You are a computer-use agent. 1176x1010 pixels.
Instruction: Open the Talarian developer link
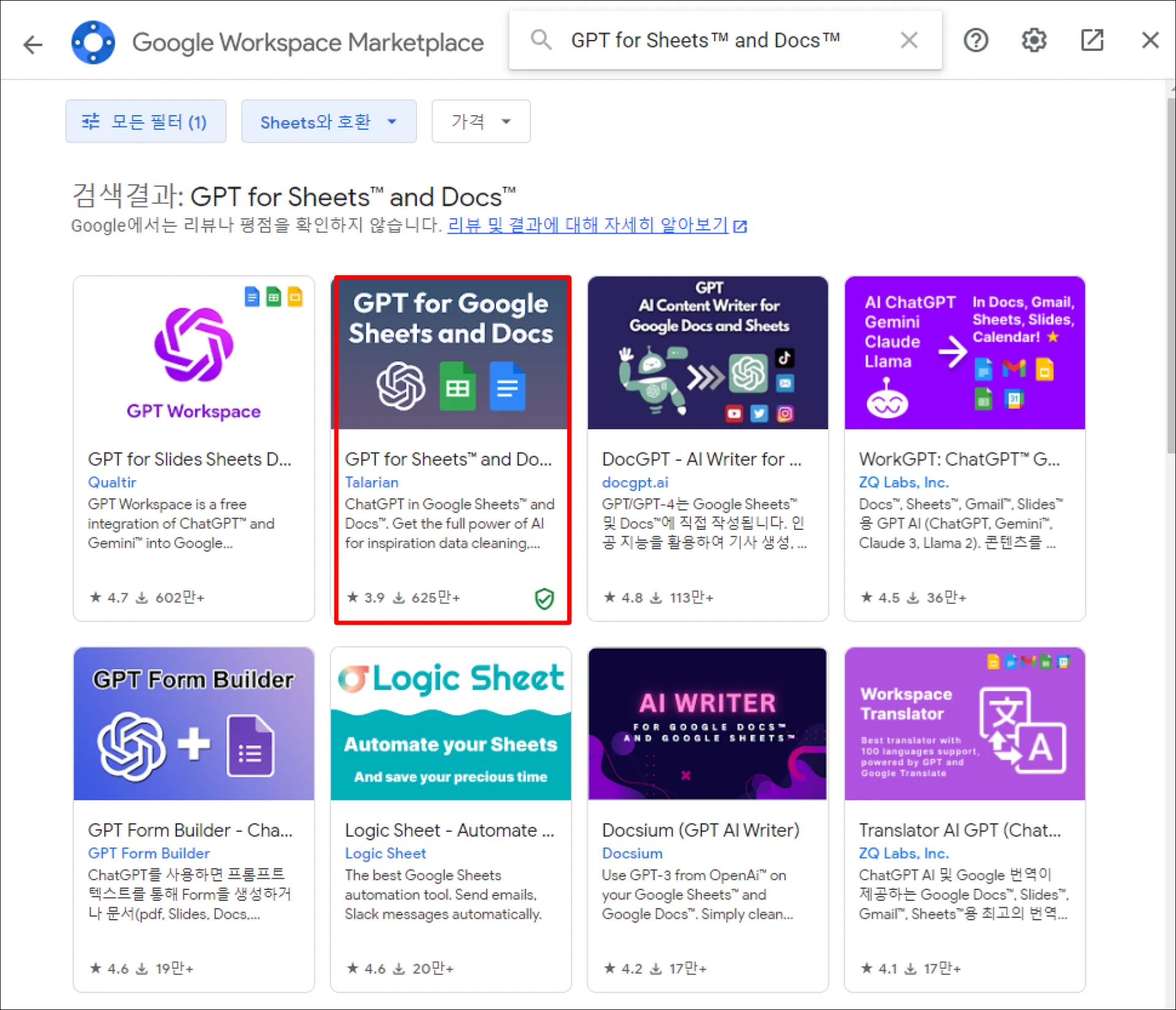[372, 482]
